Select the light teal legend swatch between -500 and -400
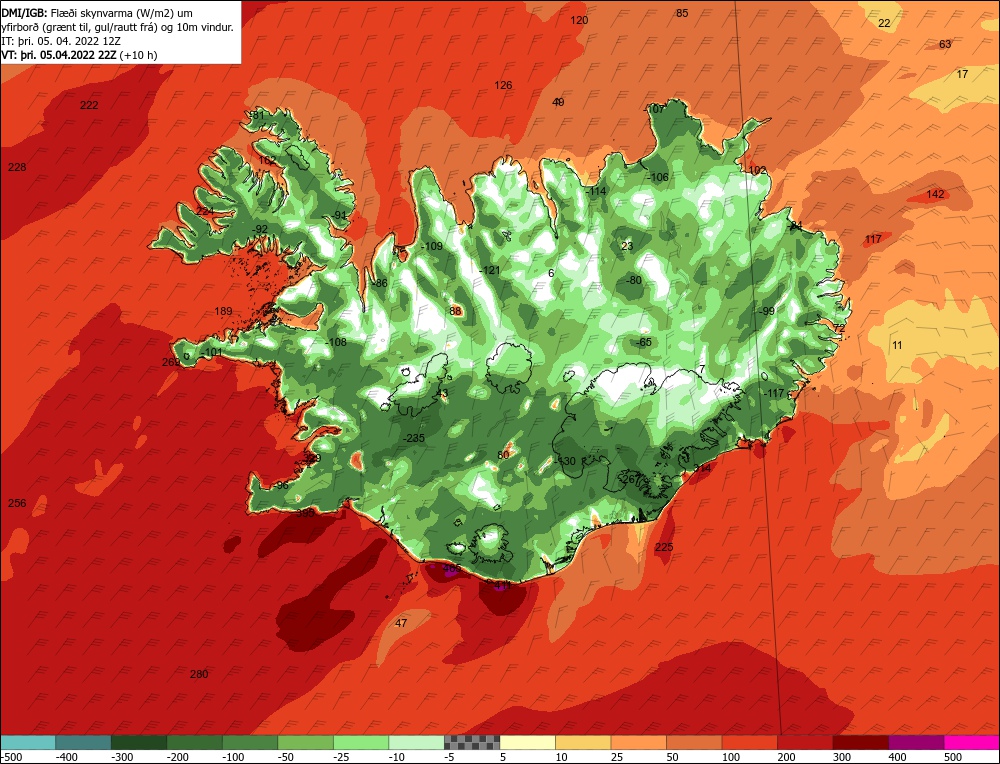 pyautogui.click(x=28, y=742)
